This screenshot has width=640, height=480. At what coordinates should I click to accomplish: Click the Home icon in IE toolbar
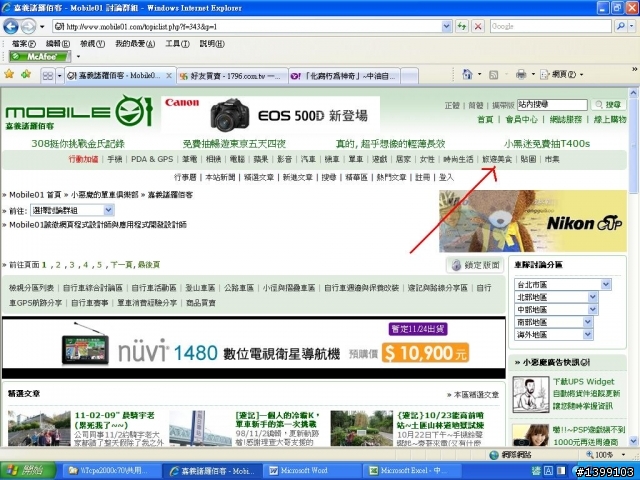467,74
